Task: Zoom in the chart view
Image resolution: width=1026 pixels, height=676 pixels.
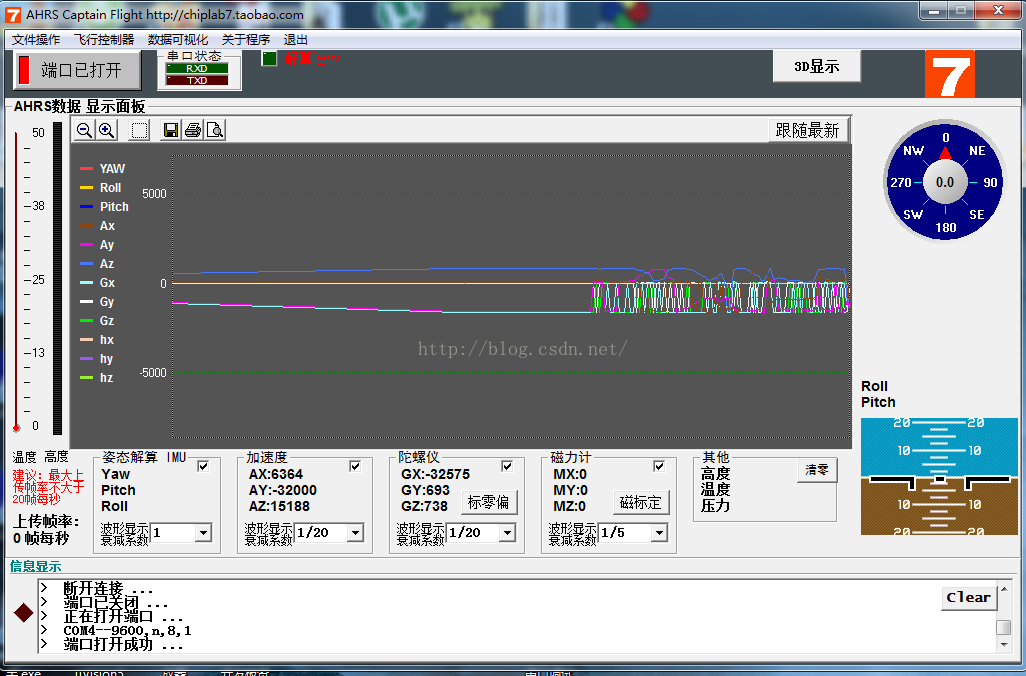Action: tap(106, 130)
